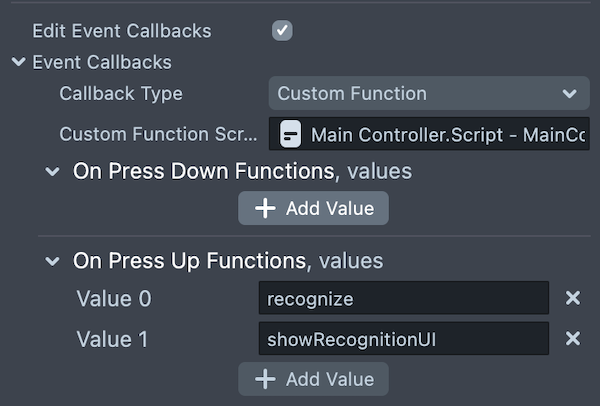Image resolution: width=600 pixels, height=406 pixels.
Task: Collapse On Press Up Functions chevron
Action: click(x=53, y=262)
